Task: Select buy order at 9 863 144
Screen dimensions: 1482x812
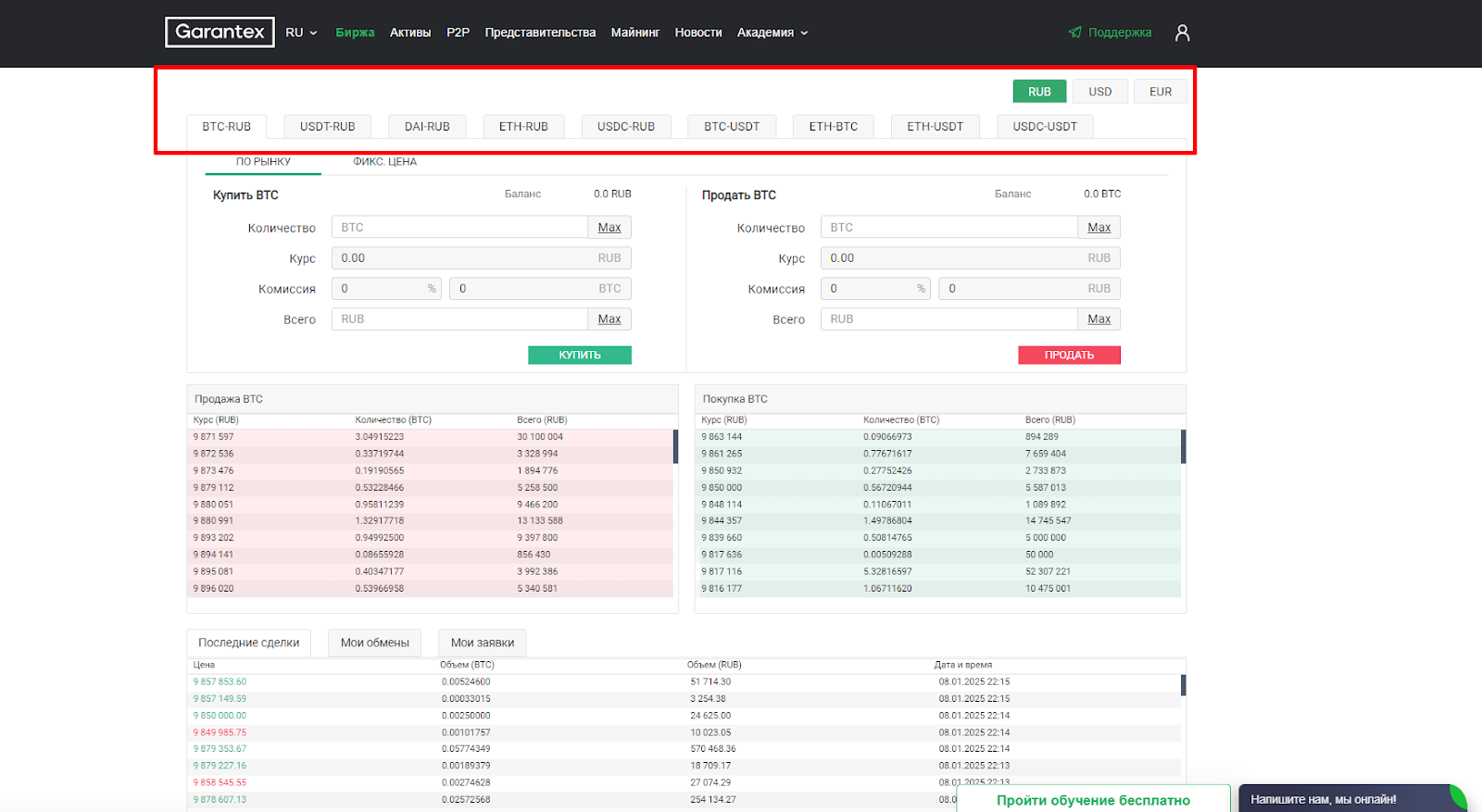Action: click(938, 437)
